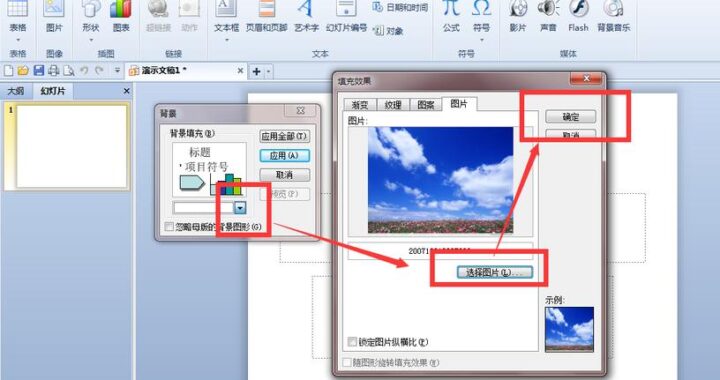Image resolution: width=720 pixels, height=380 pixels.
Task: Toggle 忽略母版的背景图形 checkbox
Action: click(169, 227)
